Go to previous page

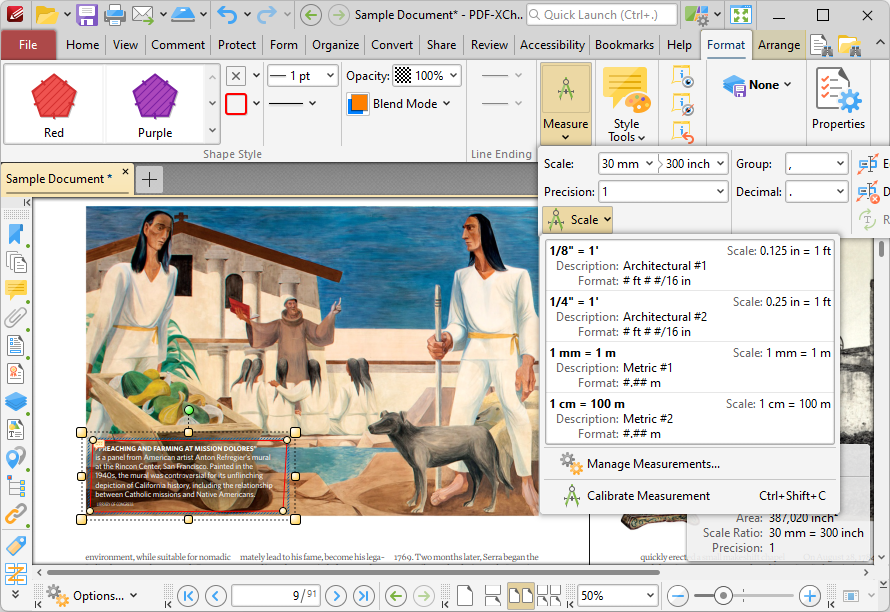(216, 596)
